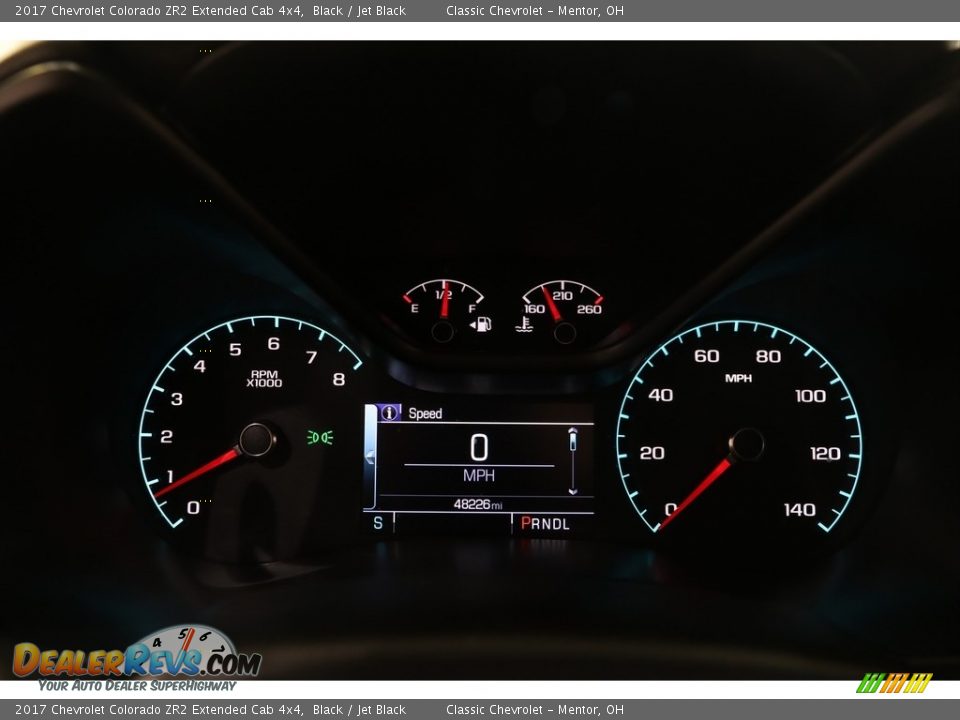Click the "48226 mi" odometer reading
This screenshot has height=720, width=960.
pos(478,504)
